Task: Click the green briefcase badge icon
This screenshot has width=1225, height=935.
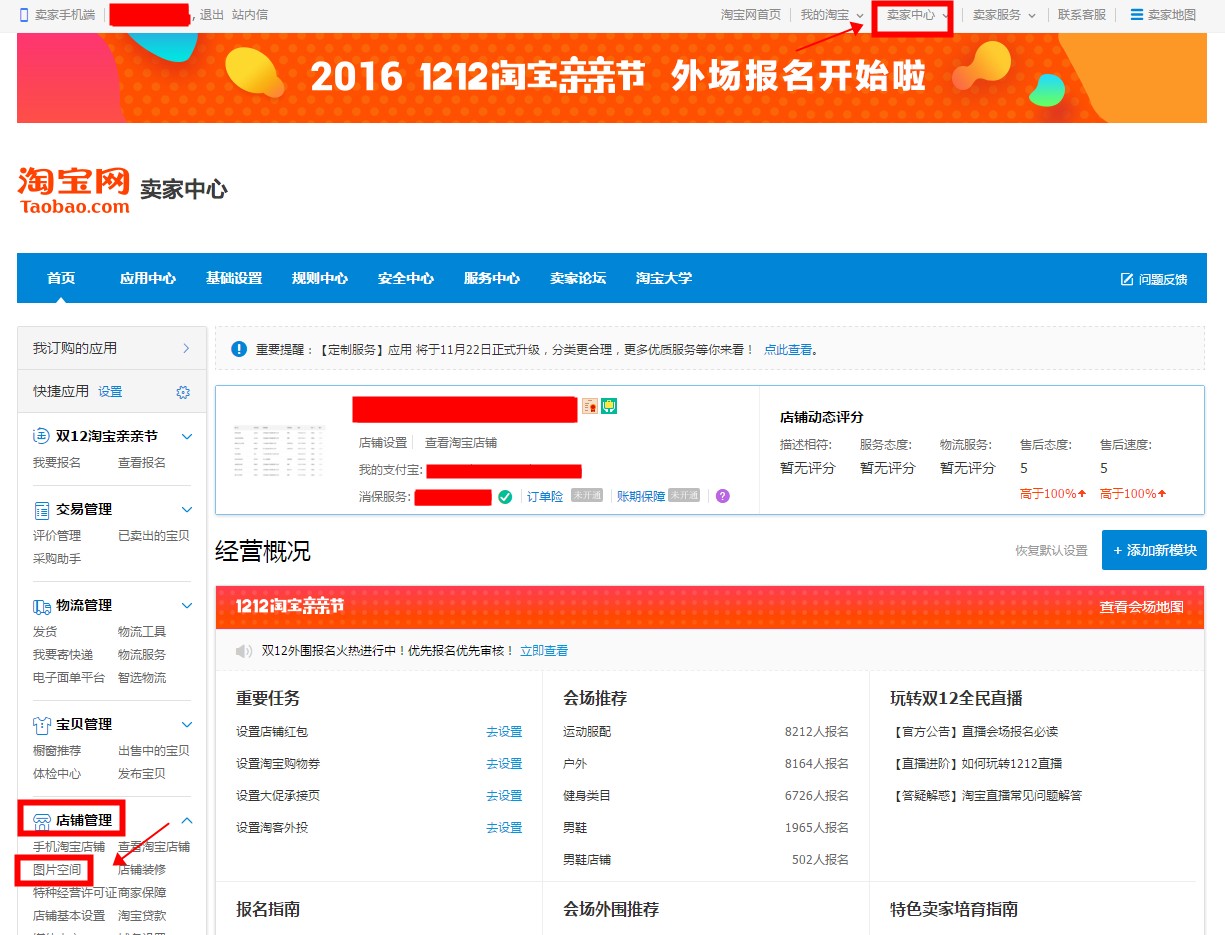Action: pyautogui.click(x=609, y=406)
